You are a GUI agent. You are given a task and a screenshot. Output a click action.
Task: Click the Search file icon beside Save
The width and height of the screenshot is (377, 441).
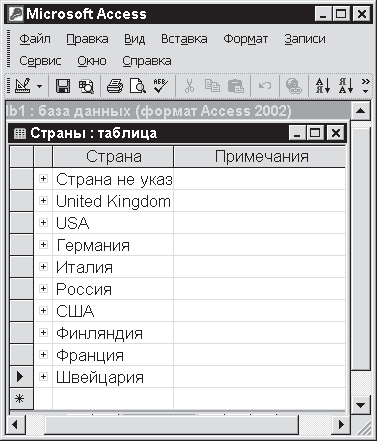pos(86,86)
